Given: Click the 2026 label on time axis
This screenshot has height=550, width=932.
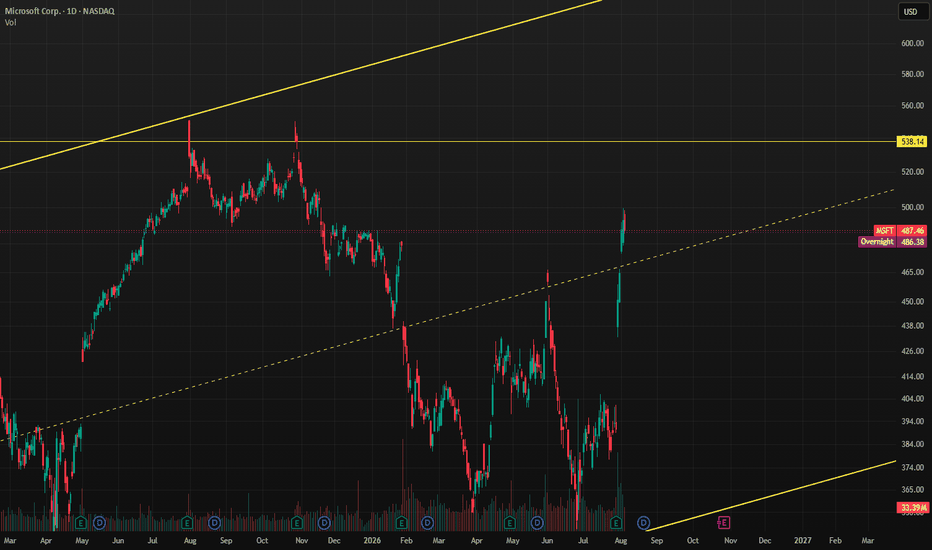Looking at the screenshot, I should (x=372, y=540).
